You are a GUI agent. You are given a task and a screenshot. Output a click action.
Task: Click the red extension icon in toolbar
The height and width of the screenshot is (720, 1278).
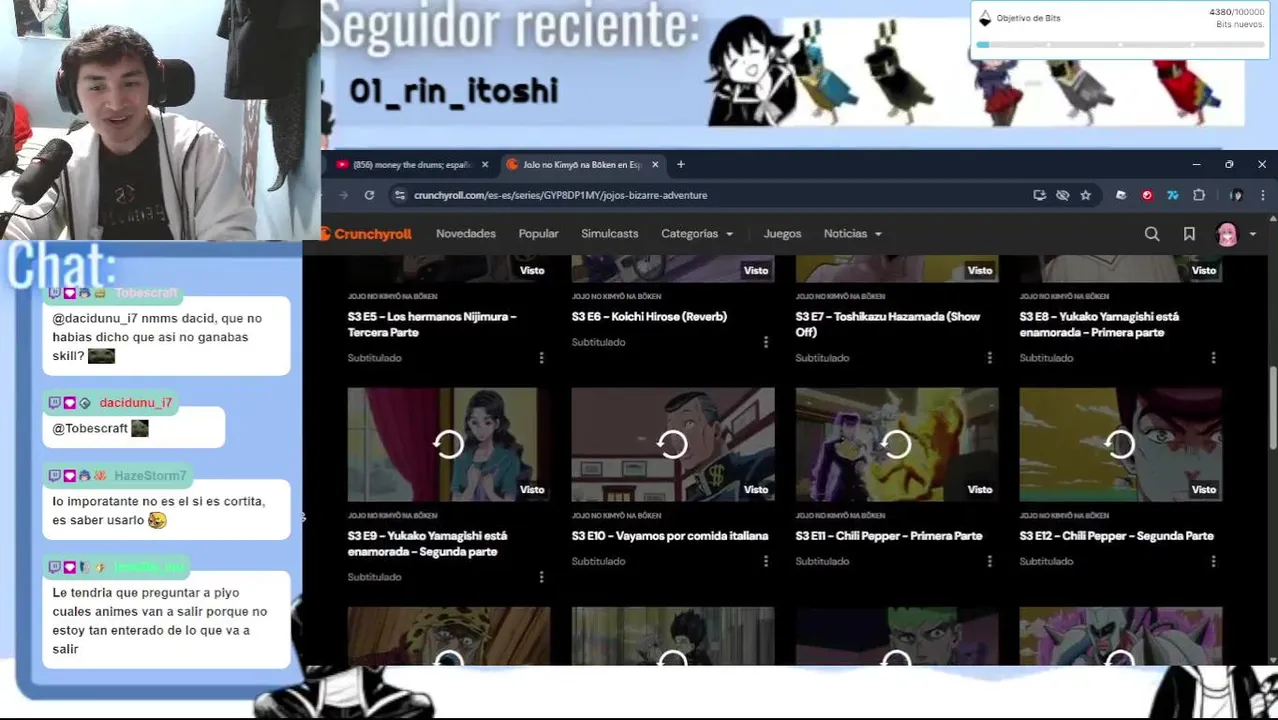[x=1147, y=195]
